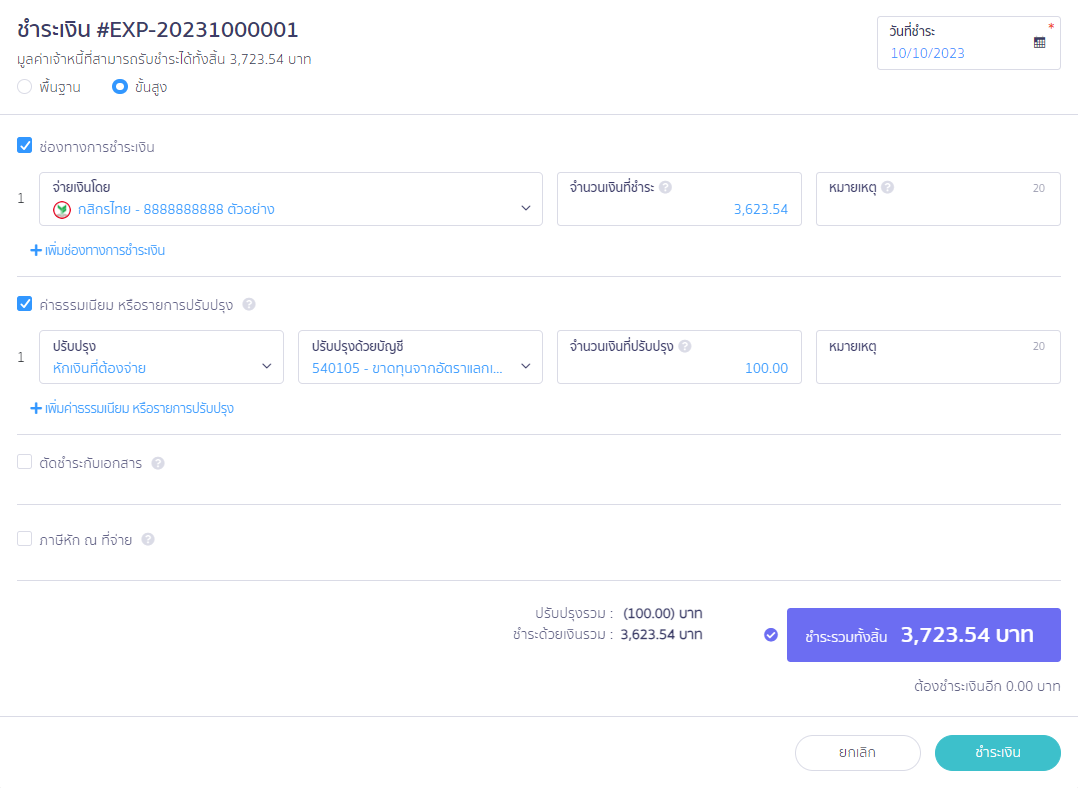Open the payment date calendar icon
The width and height of the screenshot is (1078, 788).
1039,43
